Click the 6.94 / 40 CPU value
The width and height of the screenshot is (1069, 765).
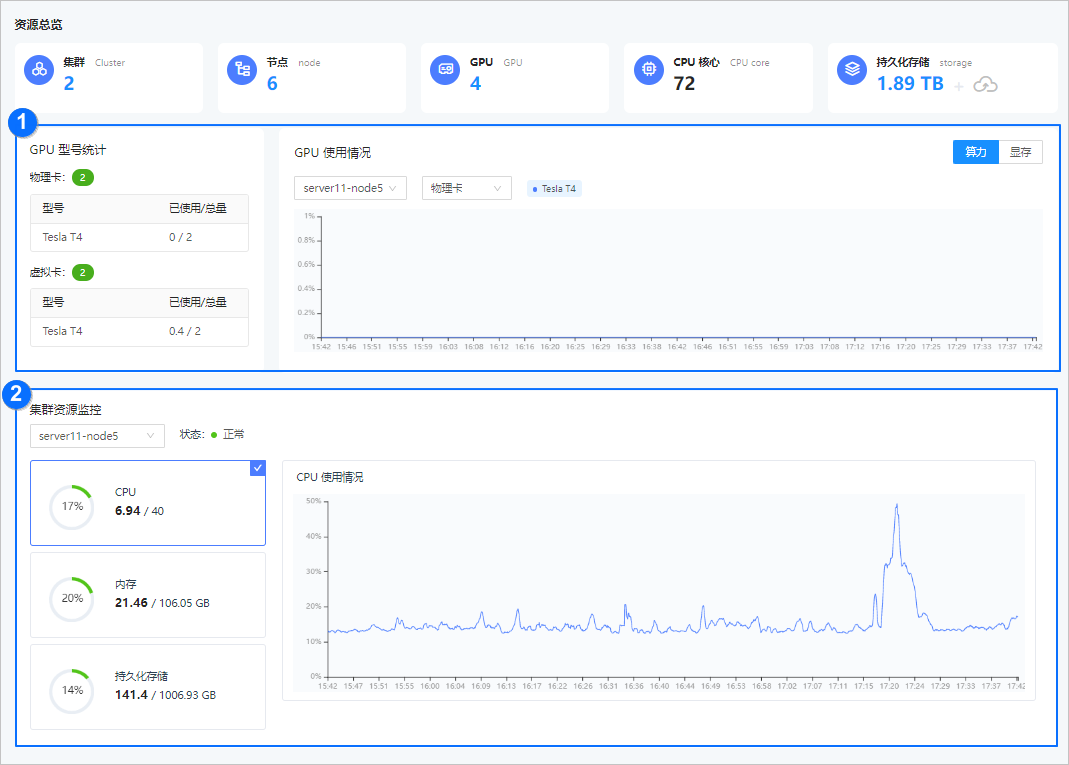[139, 511]
